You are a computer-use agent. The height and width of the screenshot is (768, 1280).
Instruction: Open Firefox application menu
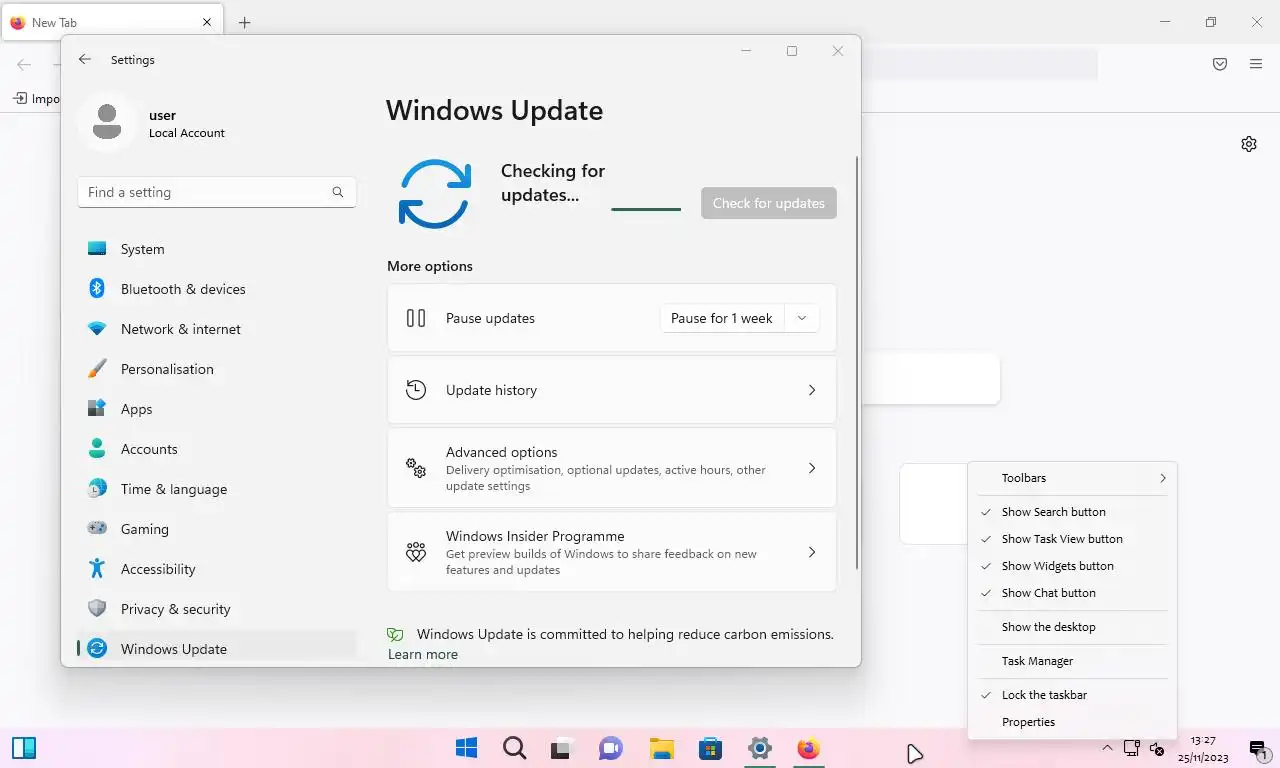(x=1256, y=64)
